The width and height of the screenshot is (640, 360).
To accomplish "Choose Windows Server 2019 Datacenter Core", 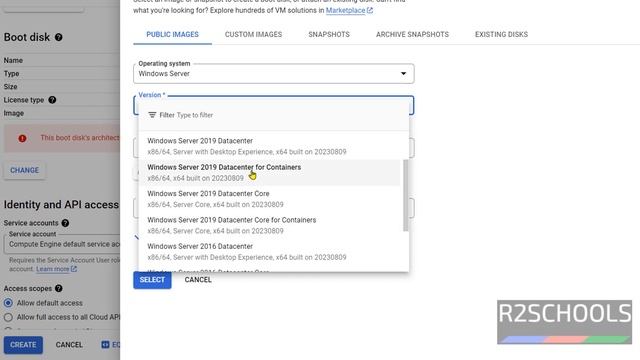I will (270, 199).
